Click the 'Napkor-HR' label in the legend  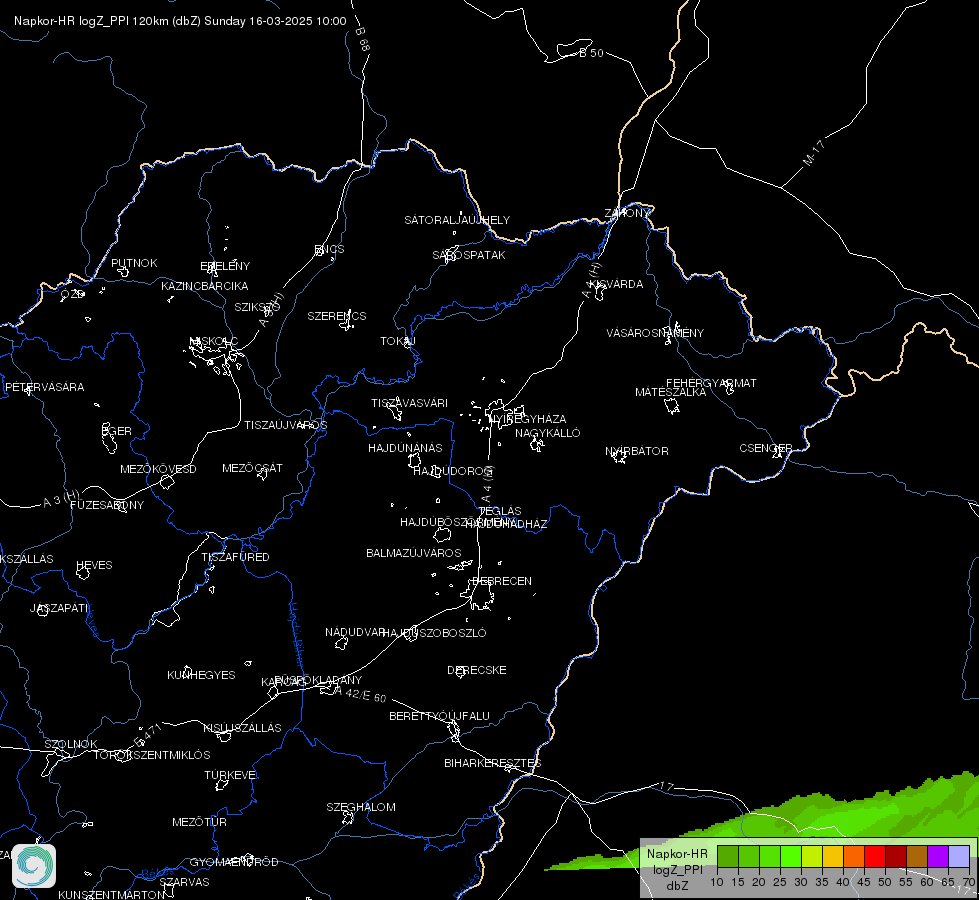coord(677,854)
